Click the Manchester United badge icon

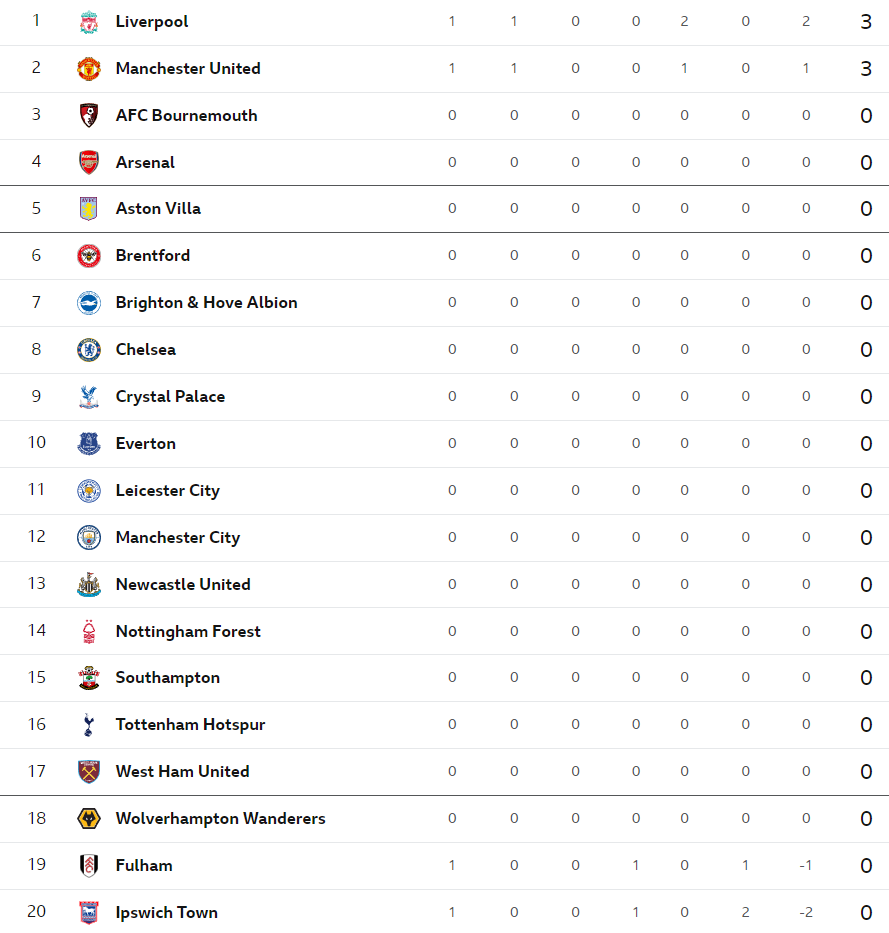click(89, 69)
